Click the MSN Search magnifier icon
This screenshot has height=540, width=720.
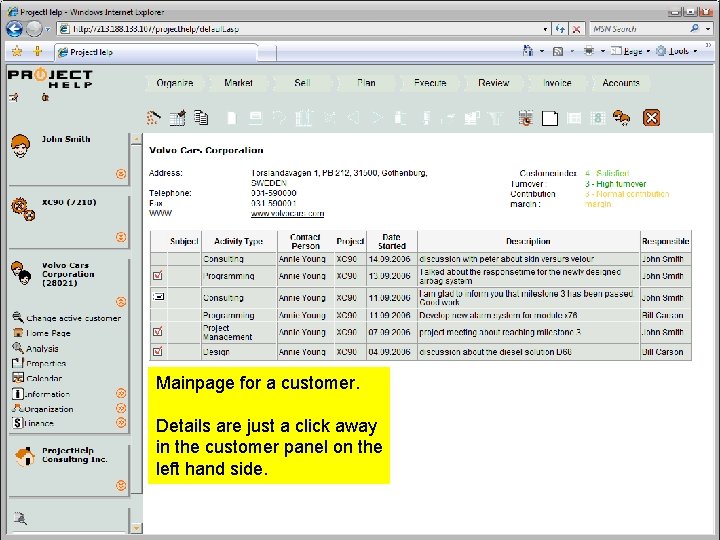(x=694, y=28)
